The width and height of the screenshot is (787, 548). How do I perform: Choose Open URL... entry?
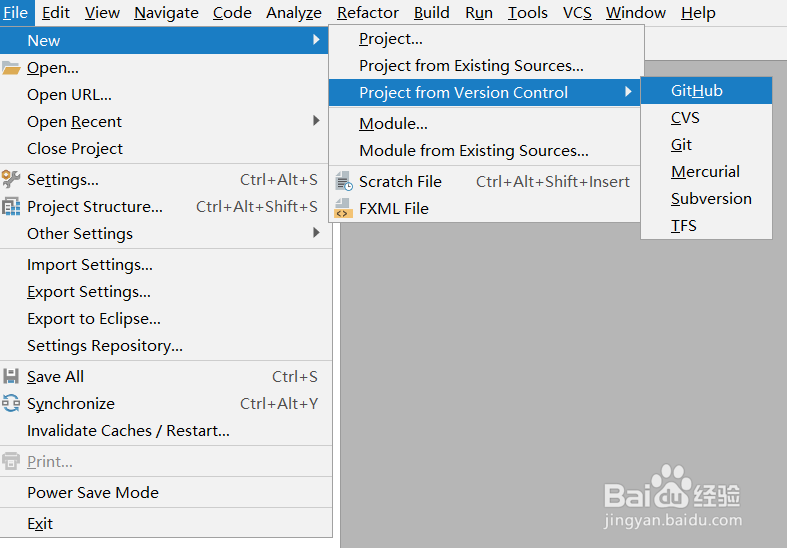coord(165,94)
